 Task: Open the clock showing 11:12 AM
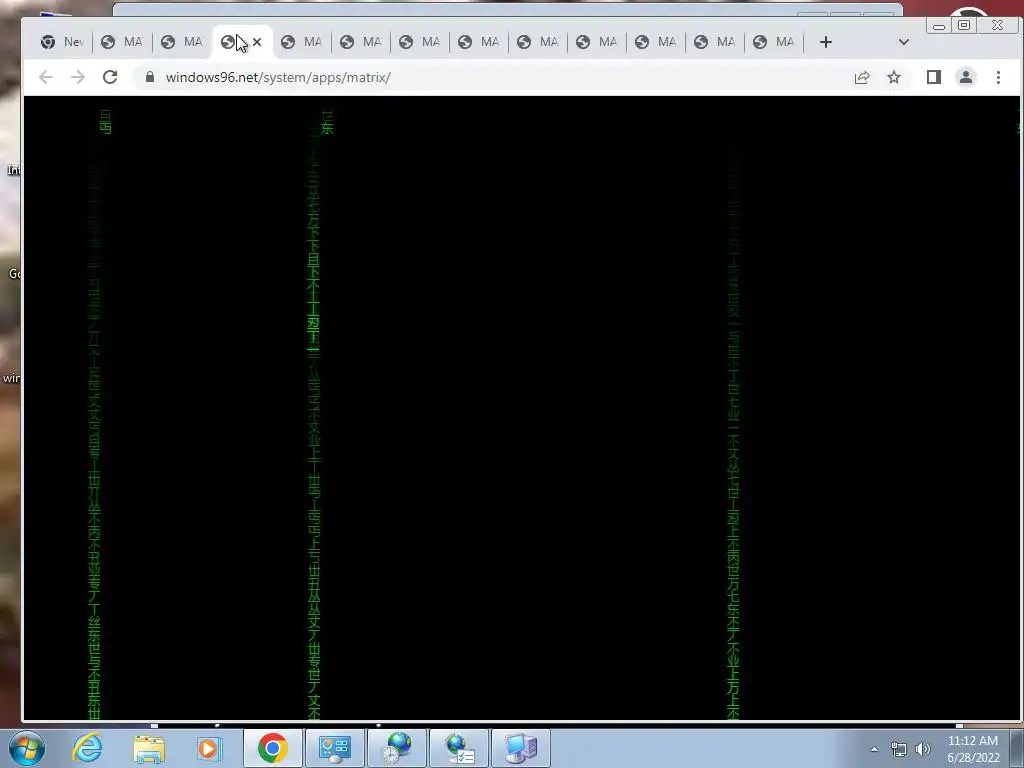click(973, 749)
